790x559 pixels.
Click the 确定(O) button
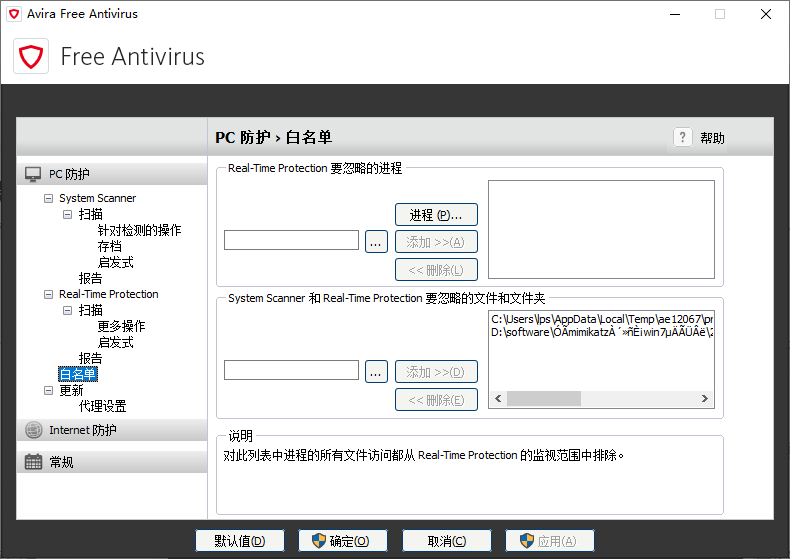343,541
